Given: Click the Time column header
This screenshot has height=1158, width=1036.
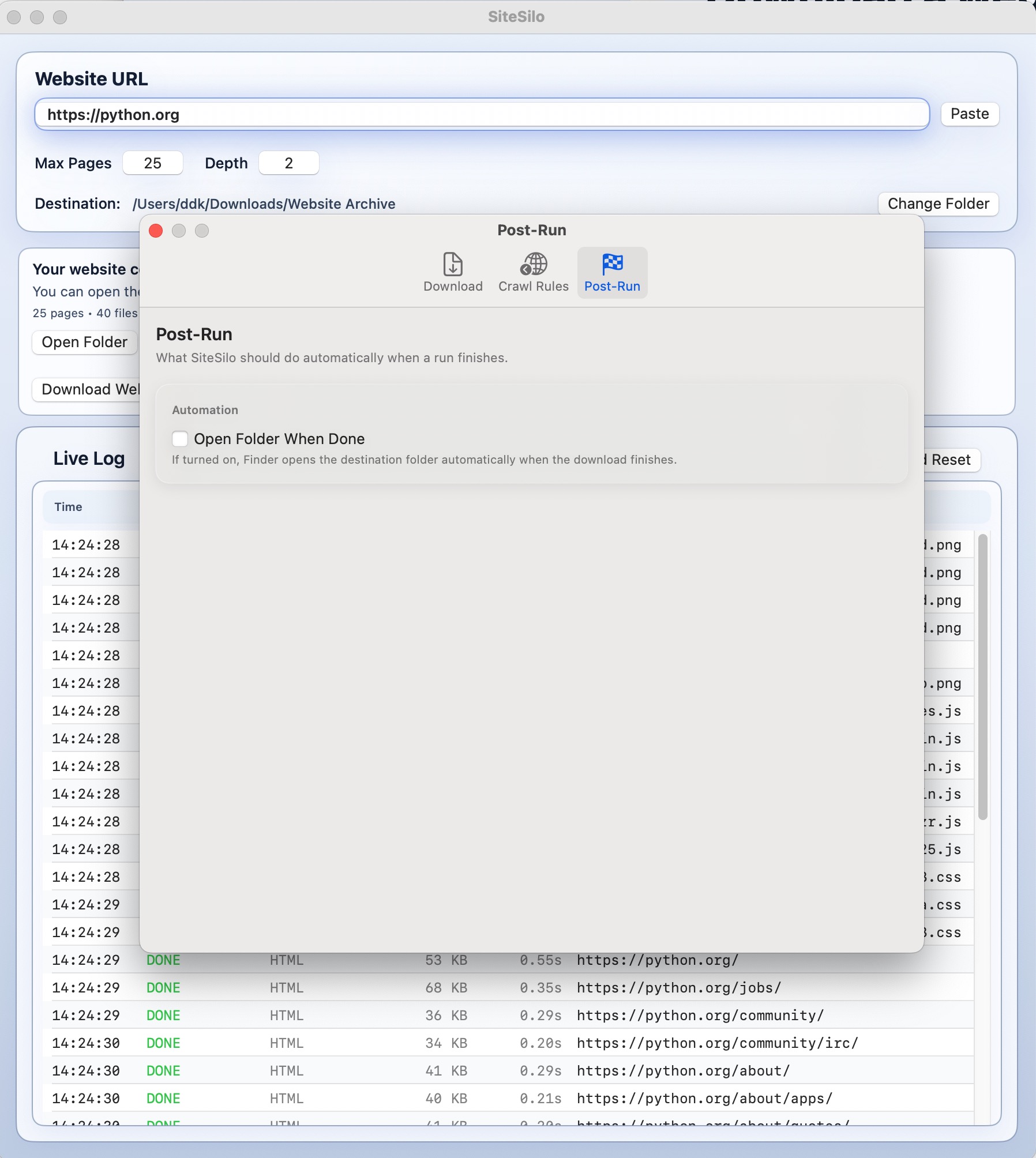Looking at the screenshot, I should pyautogui.click(x=68, y=507).
